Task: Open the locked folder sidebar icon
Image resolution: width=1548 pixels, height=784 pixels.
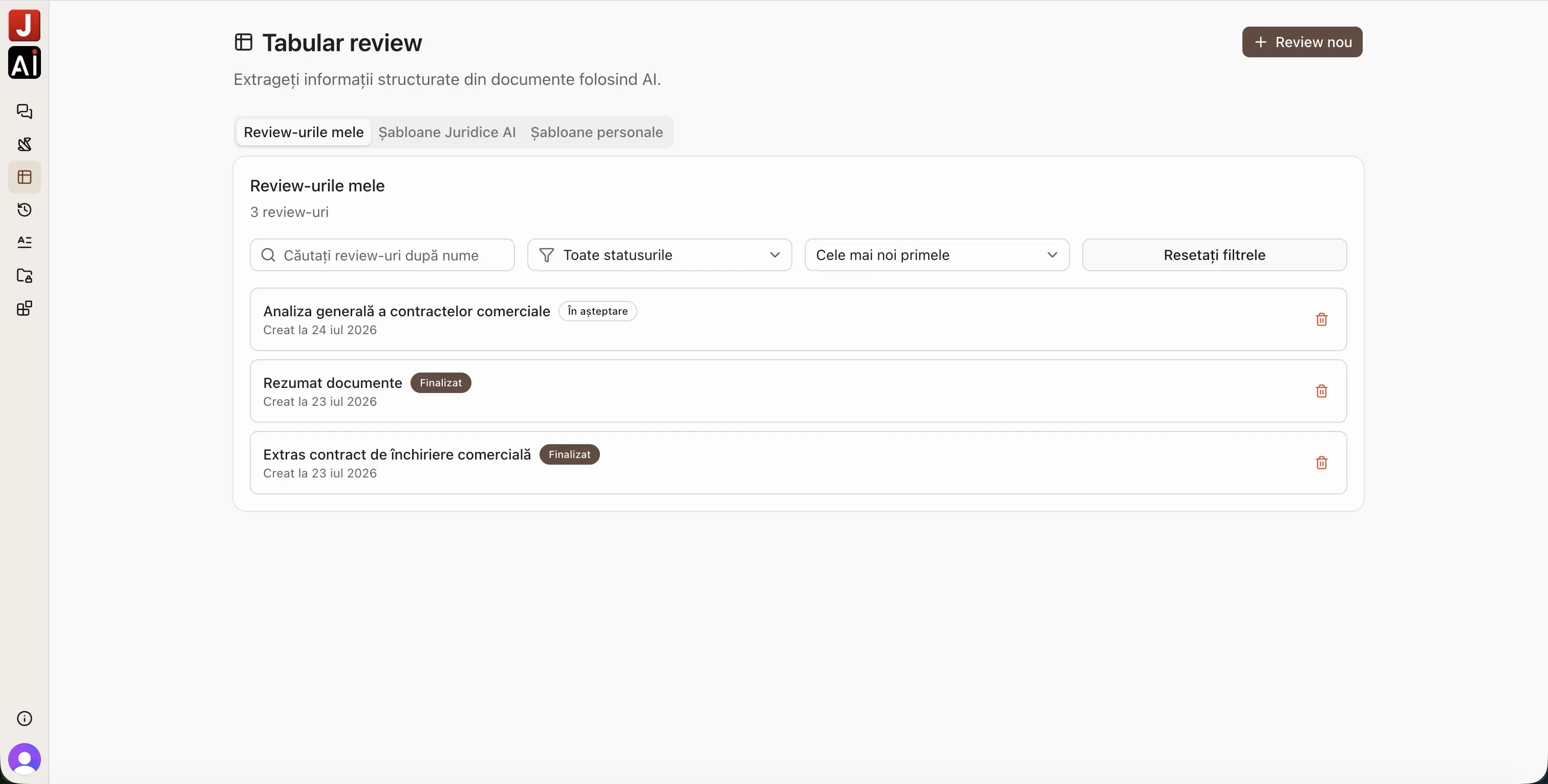Action: click(x=25, y=276)
